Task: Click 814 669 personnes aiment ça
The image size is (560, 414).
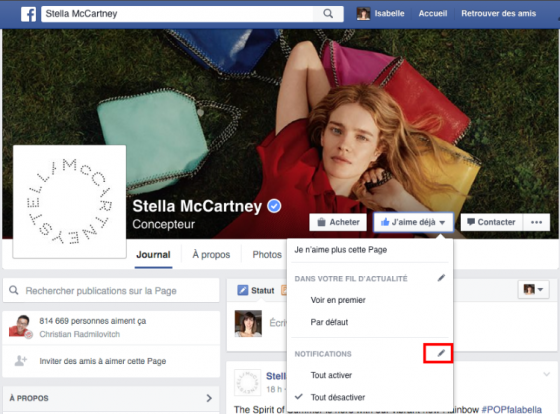Action: click(92, 321)
